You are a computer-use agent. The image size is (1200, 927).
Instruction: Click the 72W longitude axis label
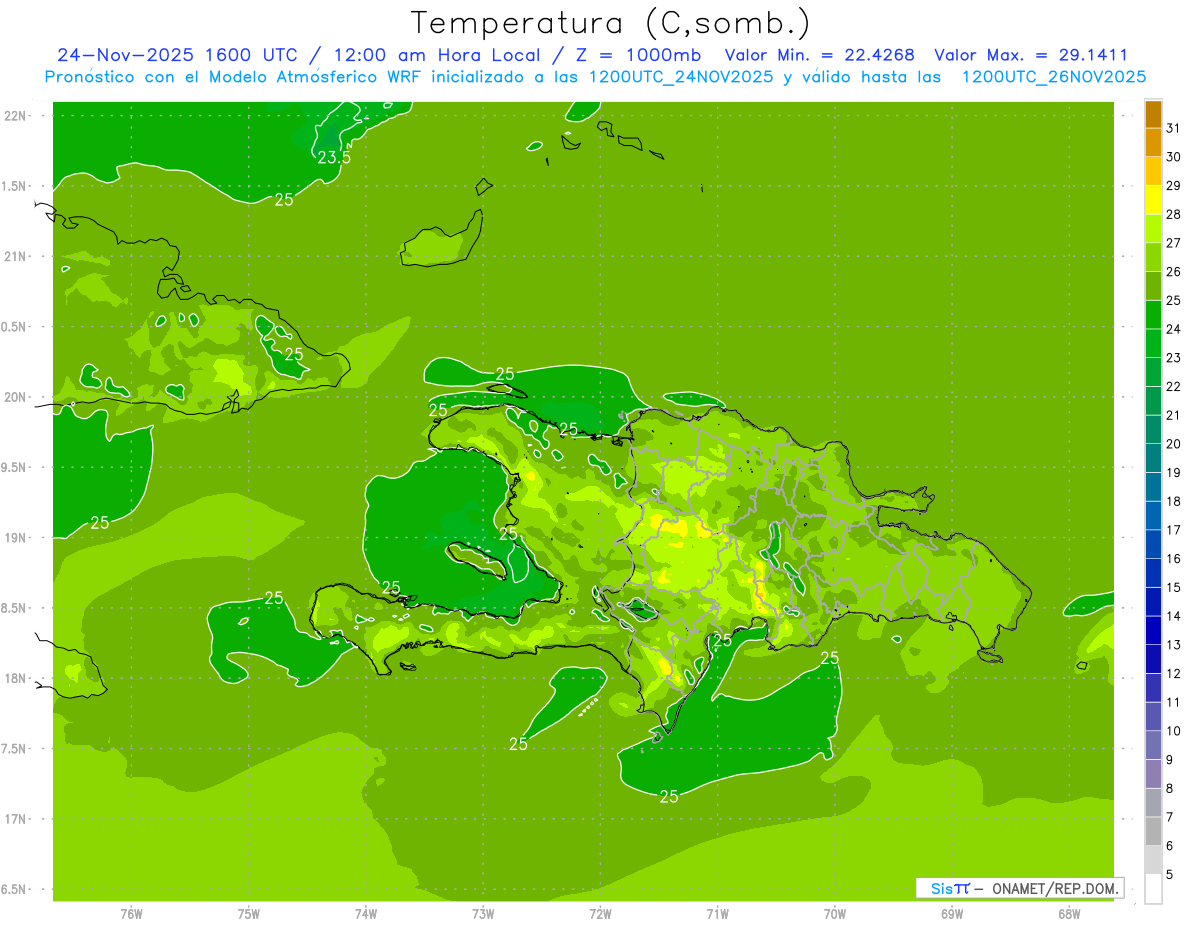[600, 913]
